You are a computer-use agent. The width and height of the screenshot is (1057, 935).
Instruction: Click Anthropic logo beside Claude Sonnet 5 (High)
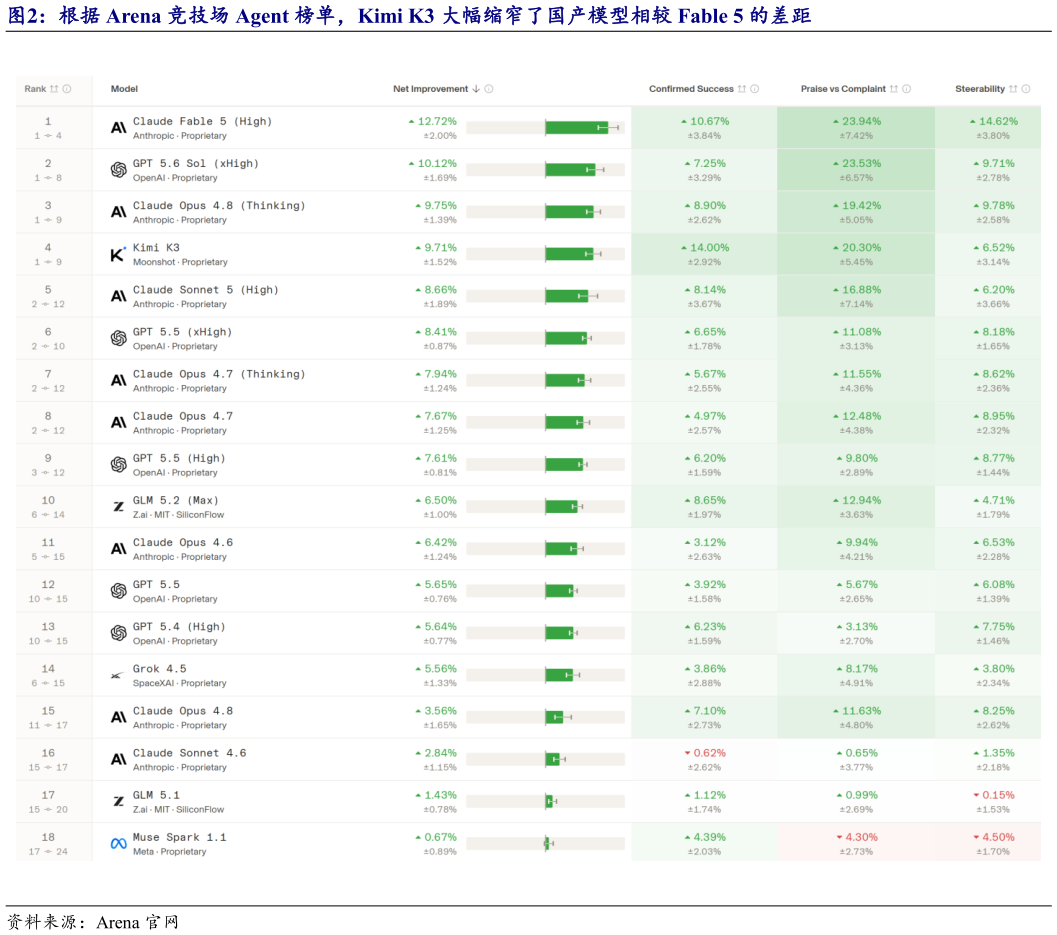tap(119, 297)
